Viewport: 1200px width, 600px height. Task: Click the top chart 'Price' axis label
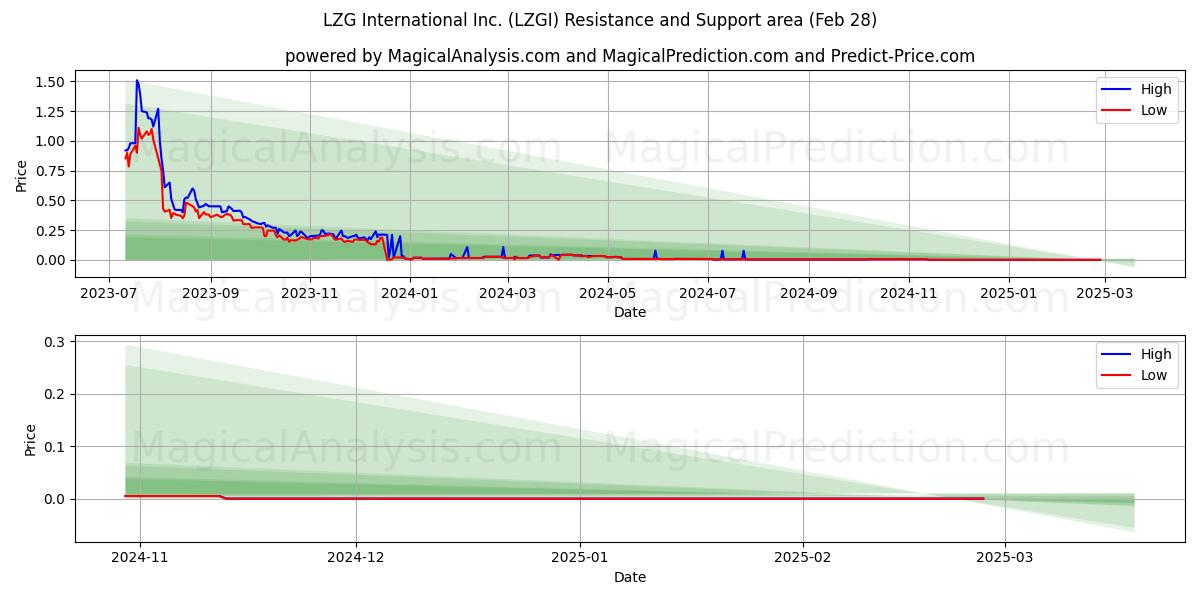[x=22, y=174]
